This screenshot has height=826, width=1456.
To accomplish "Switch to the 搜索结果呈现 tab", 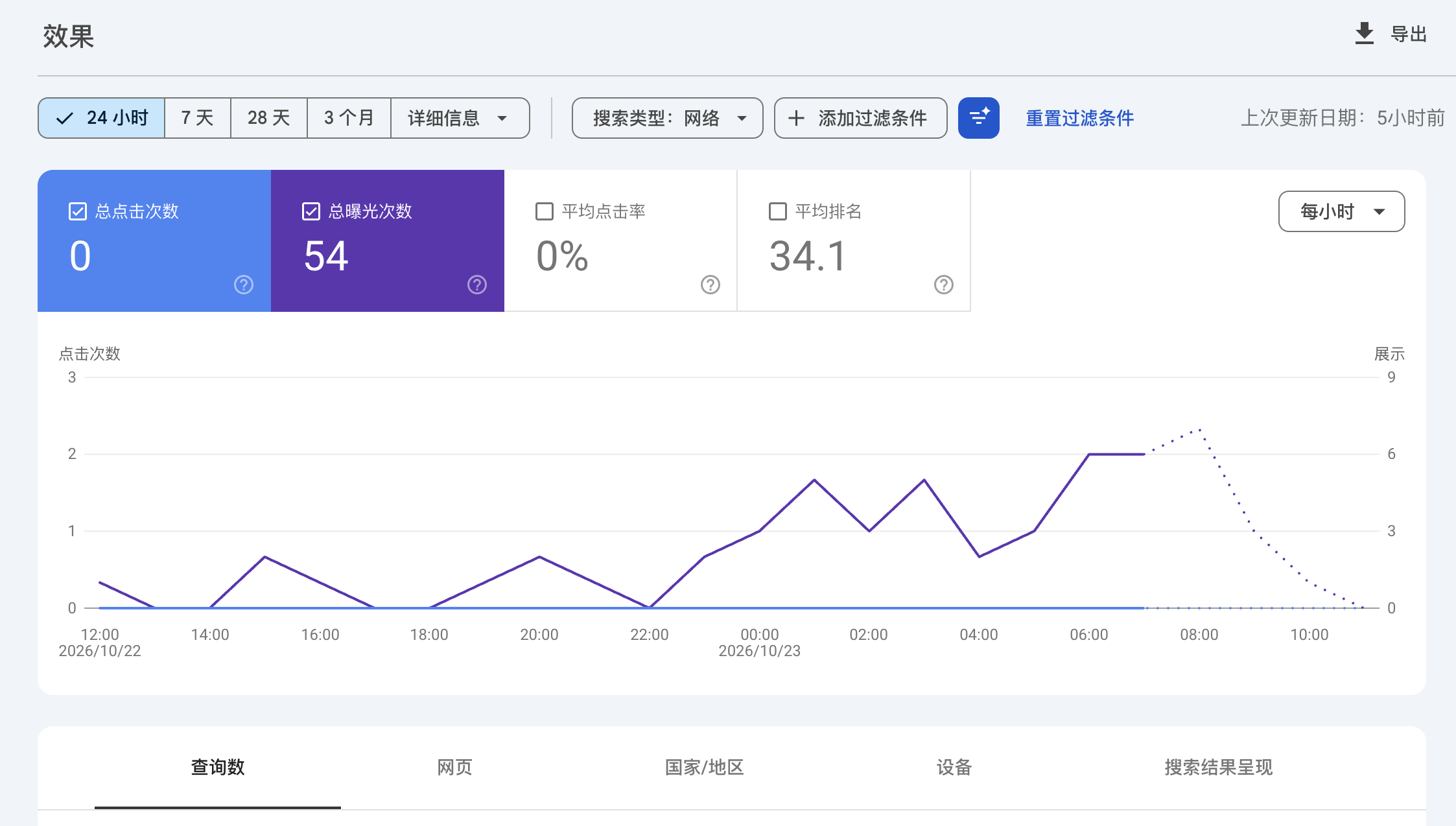I will tap(1218, 767).
